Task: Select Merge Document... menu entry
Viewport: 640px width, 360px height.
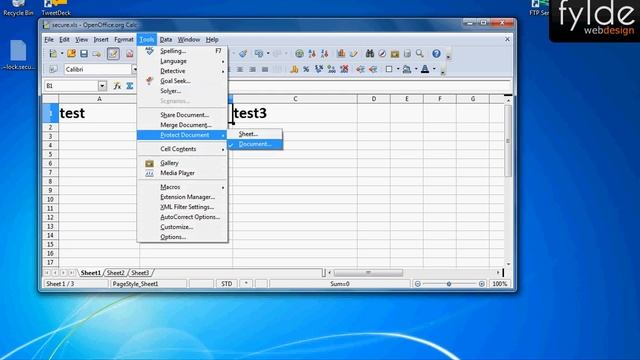Action: [x=182, y=125]
